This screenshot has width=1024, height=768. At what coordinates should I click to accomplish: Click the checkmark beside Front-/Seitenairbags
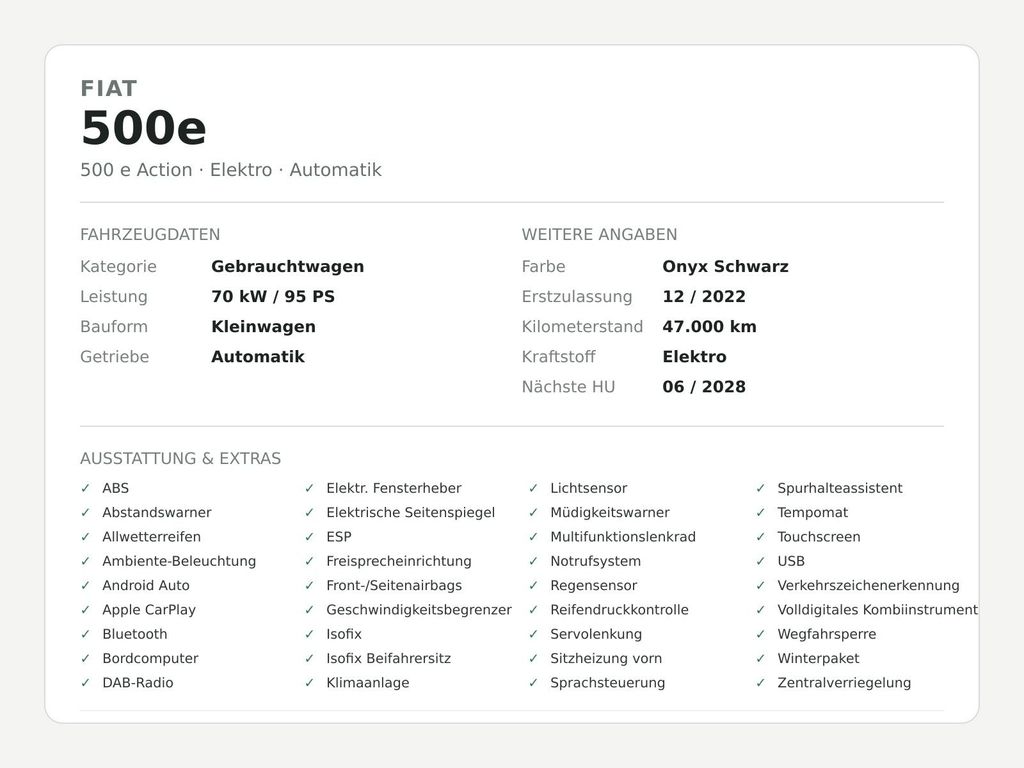(x=310, y=585)
